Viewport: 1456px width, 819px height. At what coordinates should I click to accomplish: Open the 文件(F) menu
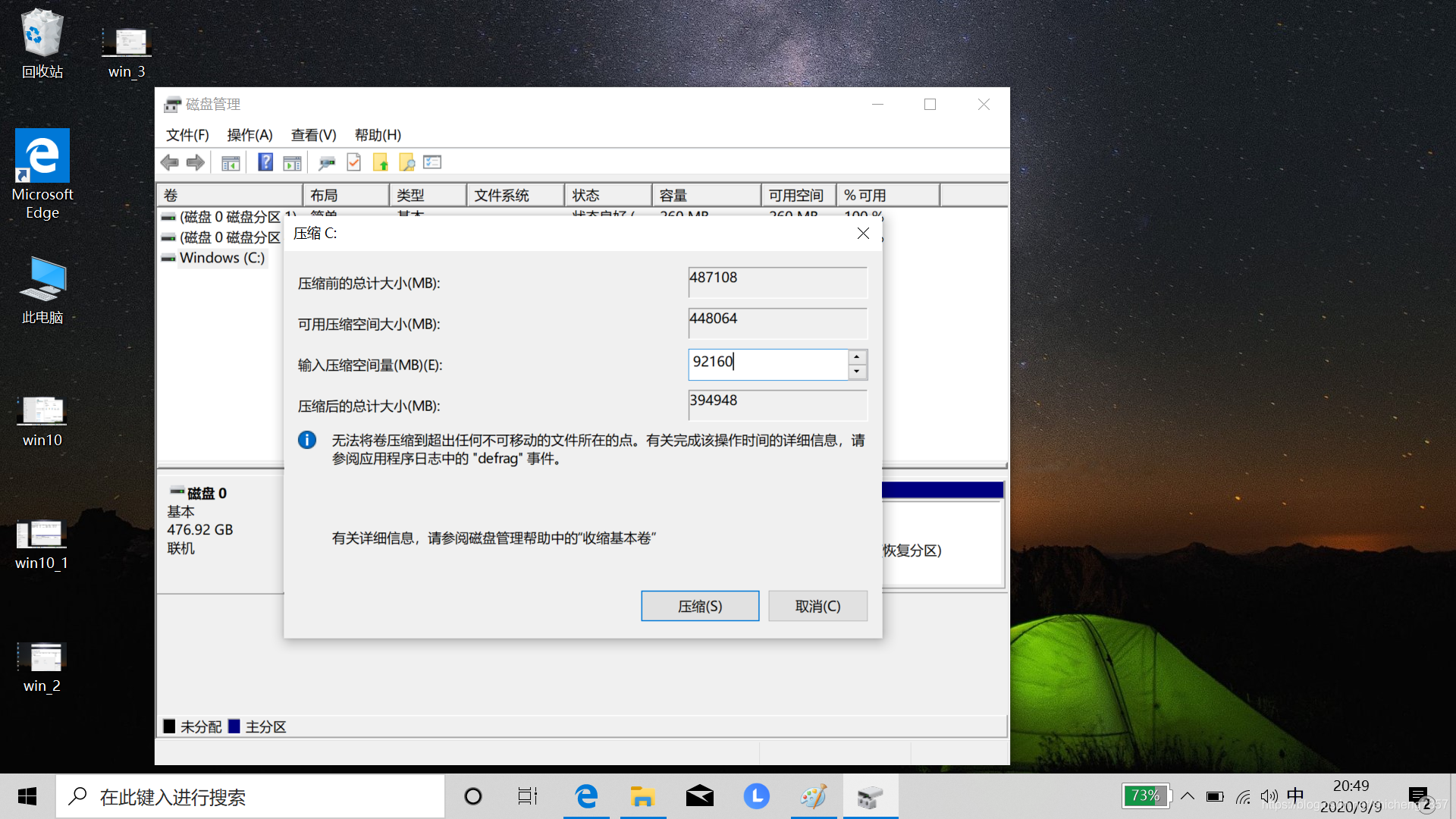pos(187,135)
